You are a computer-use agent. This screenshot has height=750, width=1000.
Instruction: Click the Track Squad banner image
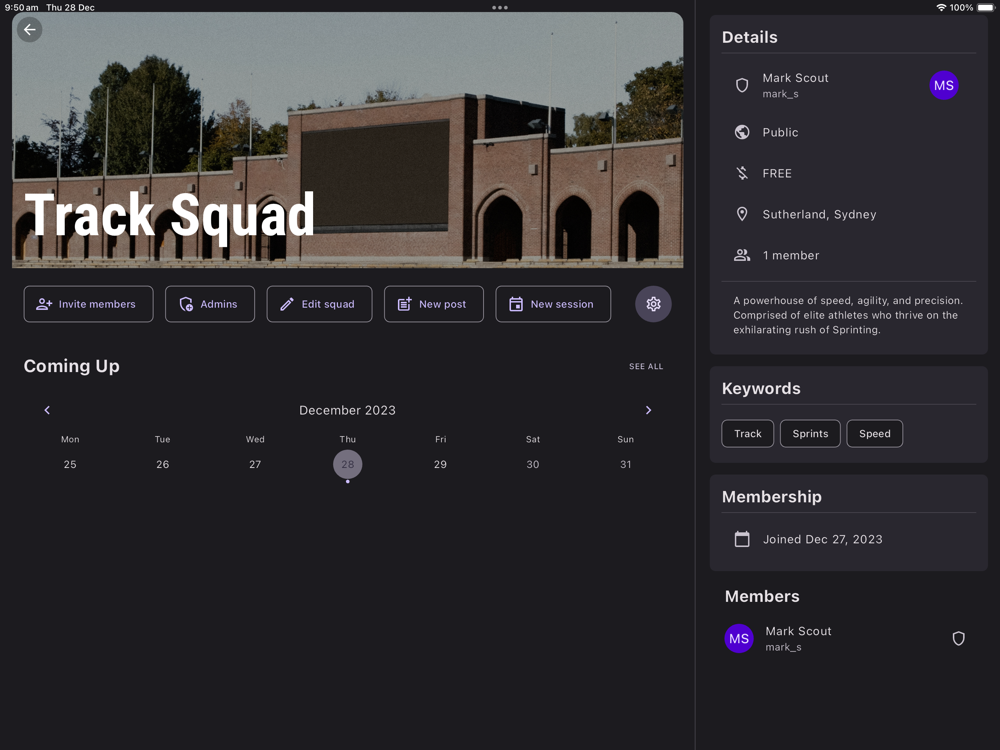[348, 140]
